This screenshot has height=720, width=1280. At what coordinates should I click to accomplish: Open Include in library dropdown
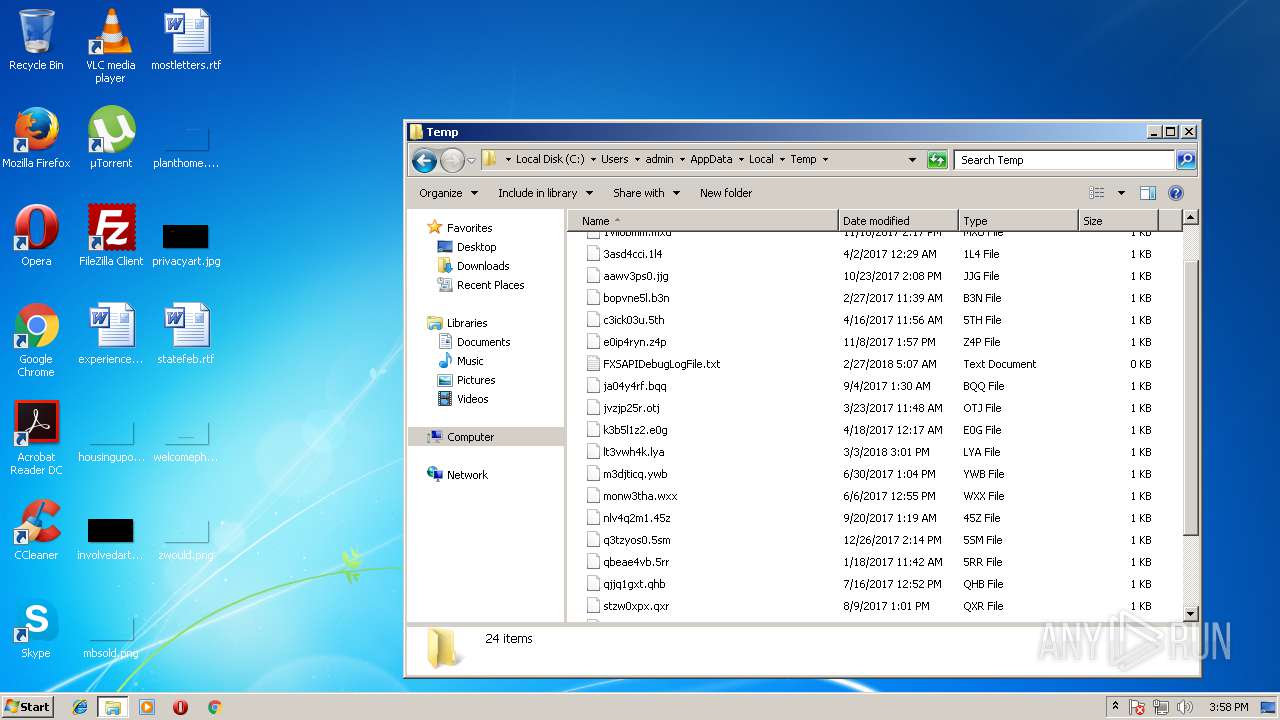(x=545, y=193)
